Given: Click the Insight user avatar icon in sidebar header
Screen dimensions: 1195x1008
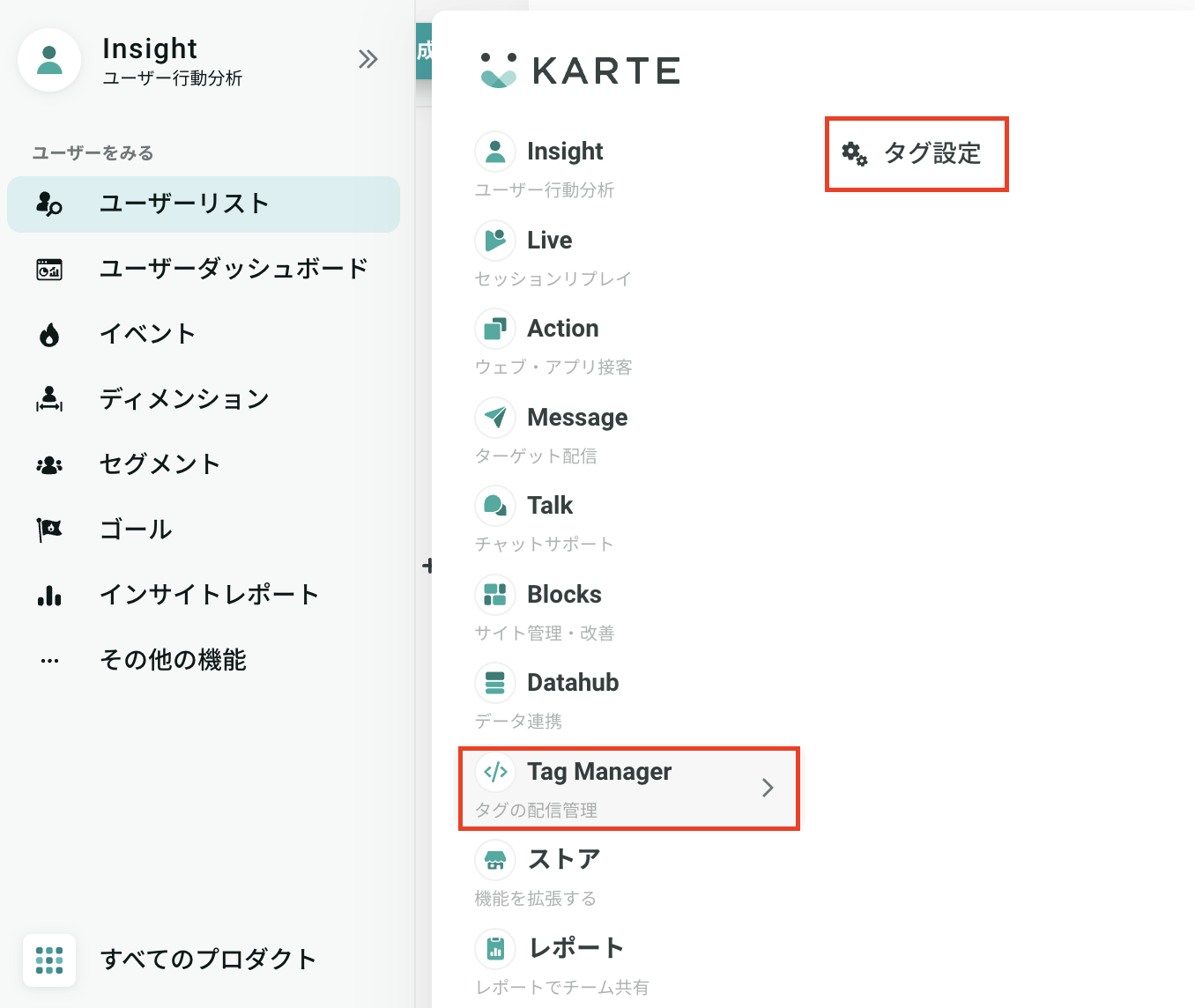Looking at the screenshot, I should click(x=49, y=60).
